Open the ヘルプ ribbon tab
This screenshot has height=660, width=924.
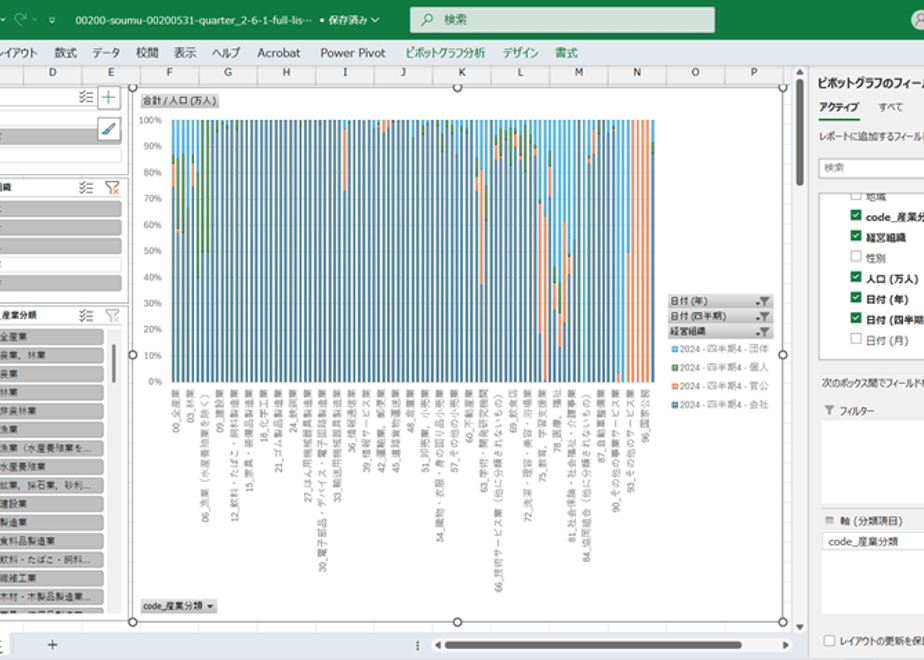(x=226, y=53)
